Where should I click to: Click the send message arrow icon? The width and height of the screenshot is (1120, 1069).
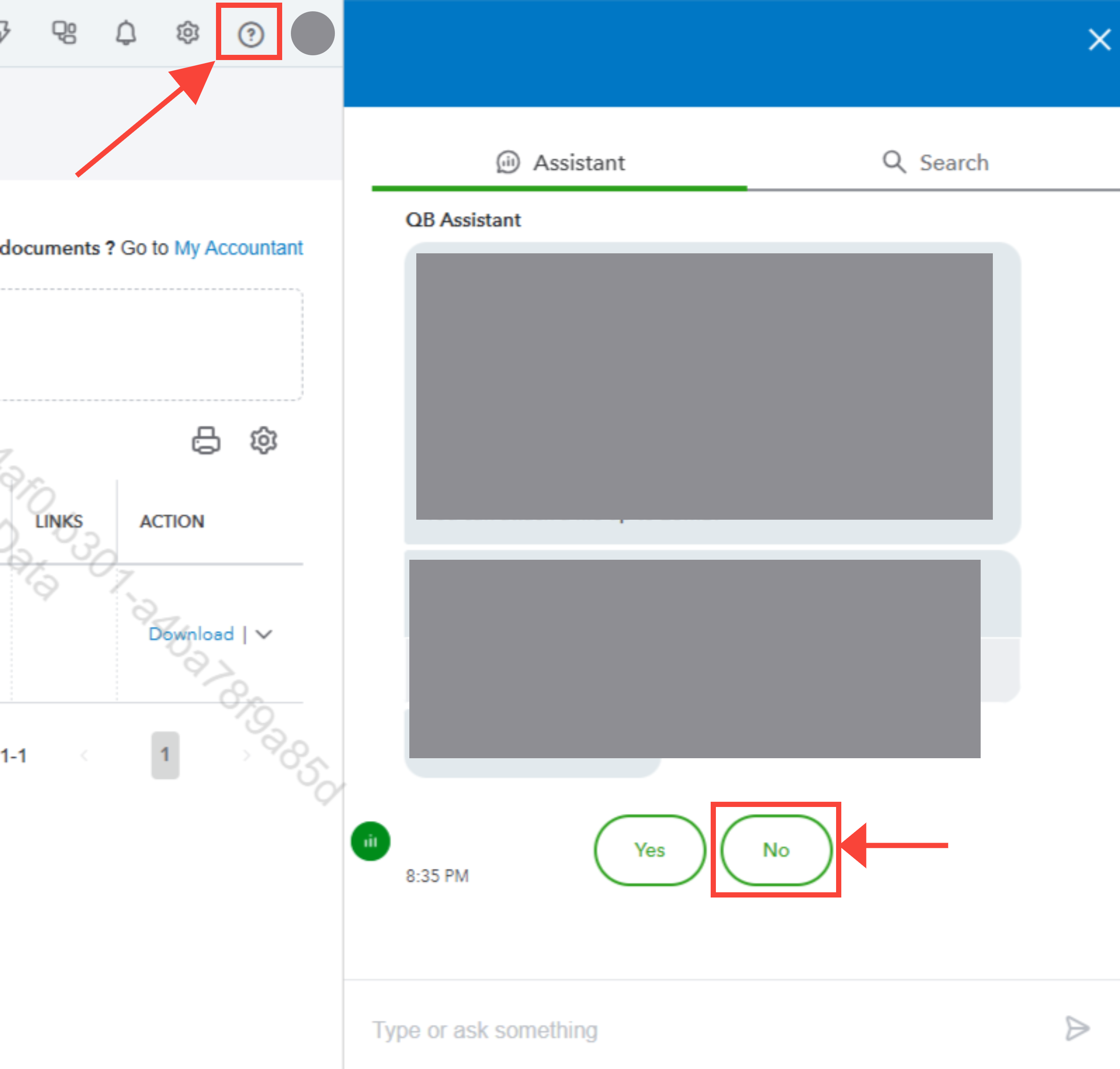(x=1077, y=1028)
